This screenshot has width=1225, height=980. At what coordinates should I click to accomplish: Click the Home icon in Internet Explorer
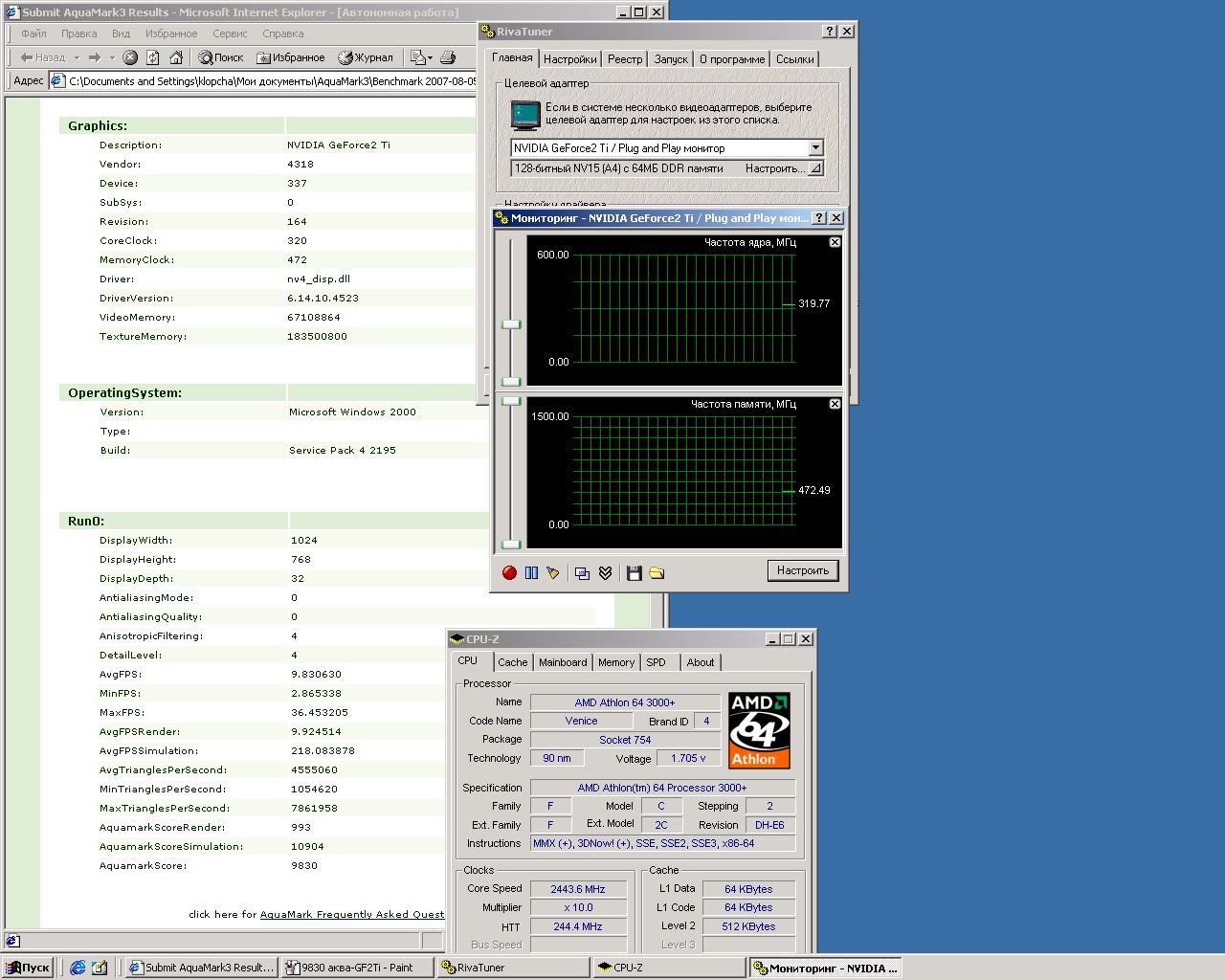(x=176, y=57)
